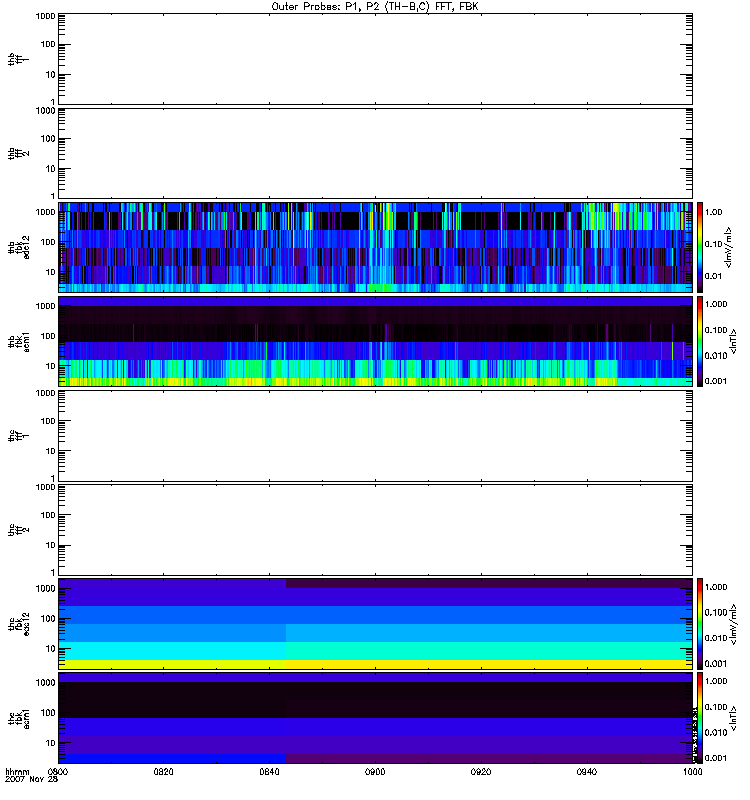Click the thc edc12 mV/m color bar
The height and width of the screenshot is (800, 750).
tap(701, 623)
